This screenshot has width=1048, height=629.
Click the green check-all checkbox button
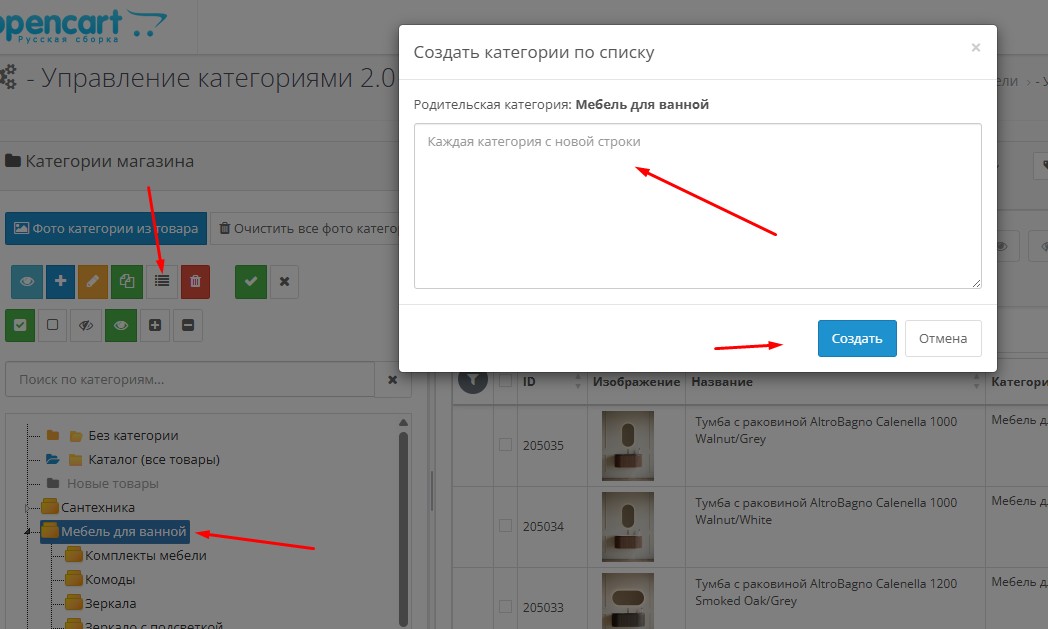pos(20,325)
